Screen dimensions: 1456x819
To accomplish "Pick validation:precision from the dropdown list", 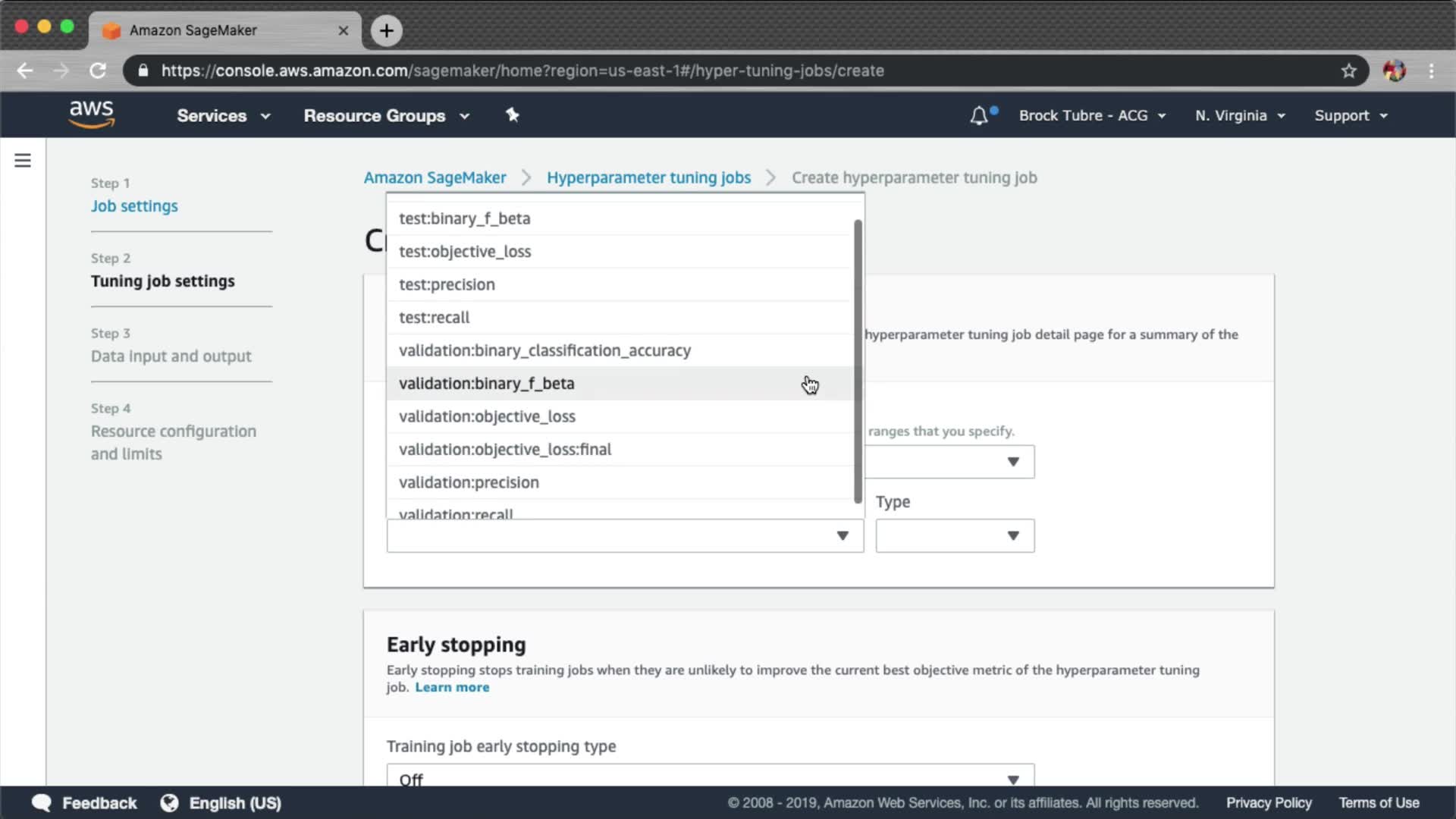I will pos(469,482).
